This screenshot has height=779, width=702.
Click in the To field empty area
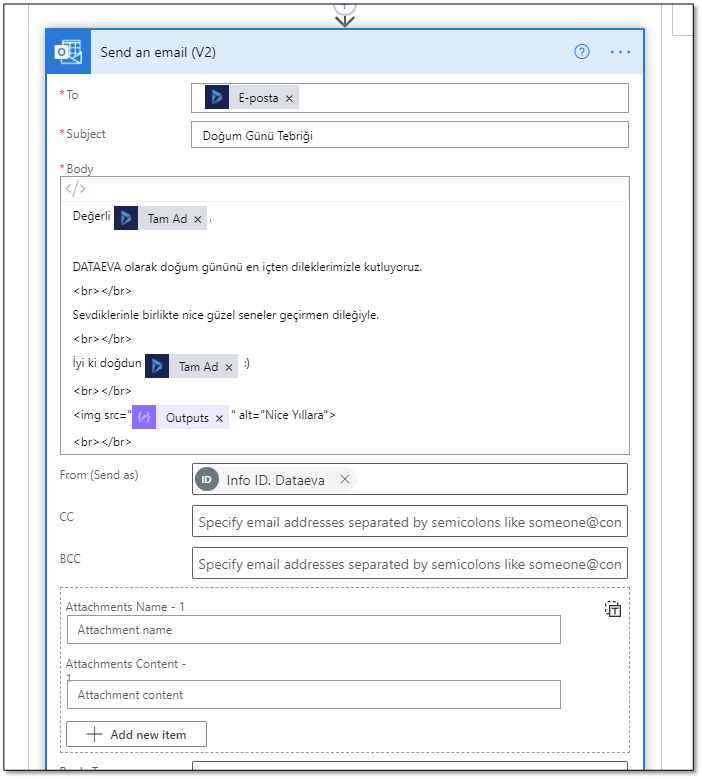coord(462,98)
